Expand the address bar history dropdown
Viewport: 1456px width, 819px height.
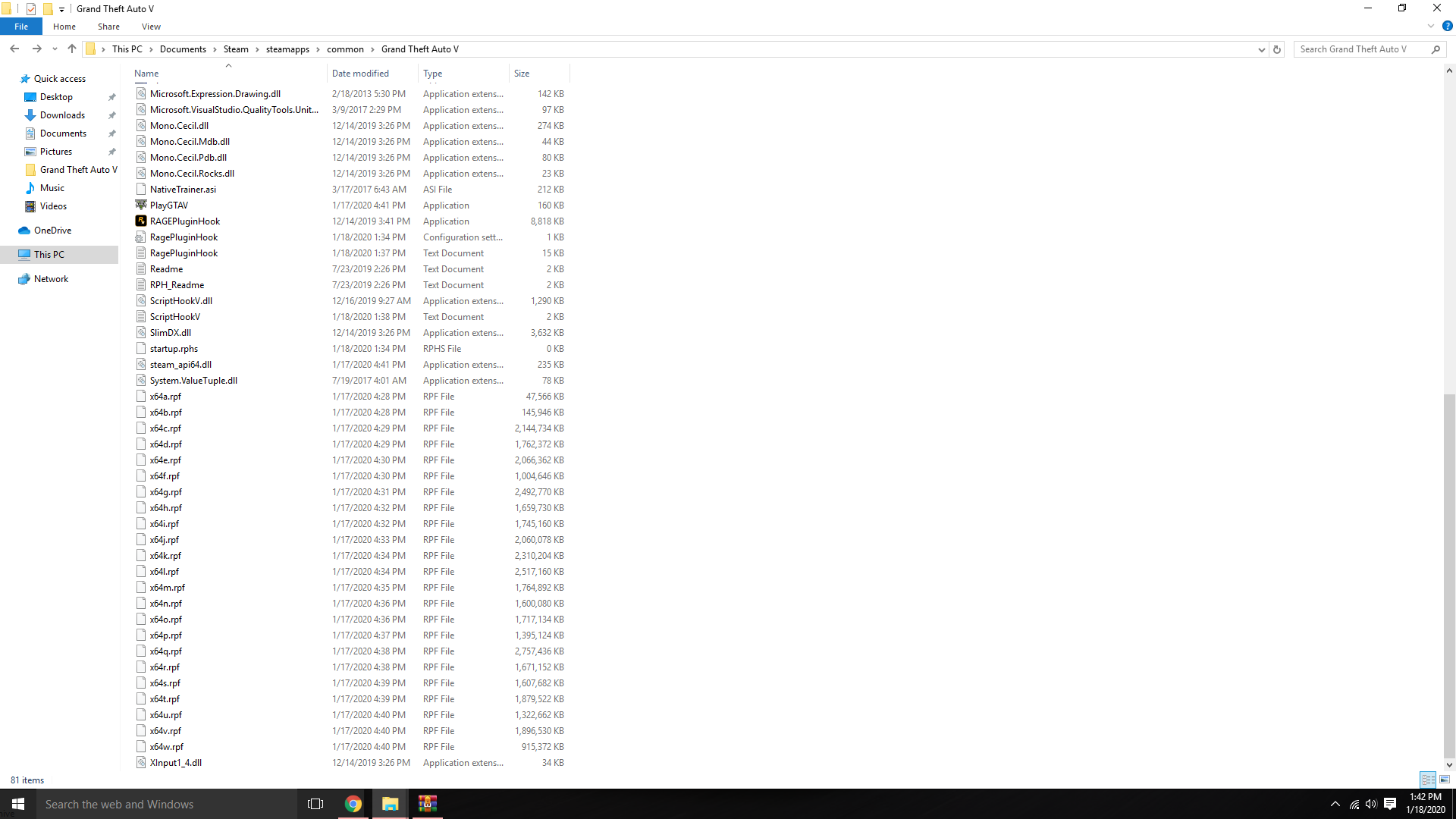(x=1261, y=49)
